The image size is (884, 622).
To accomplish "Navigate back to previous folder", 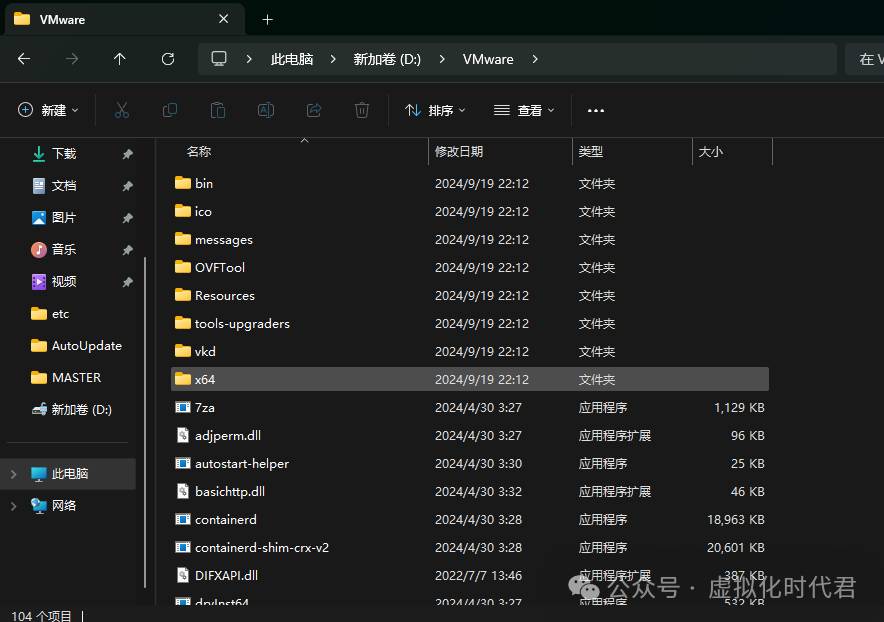I will click(24, 59).
